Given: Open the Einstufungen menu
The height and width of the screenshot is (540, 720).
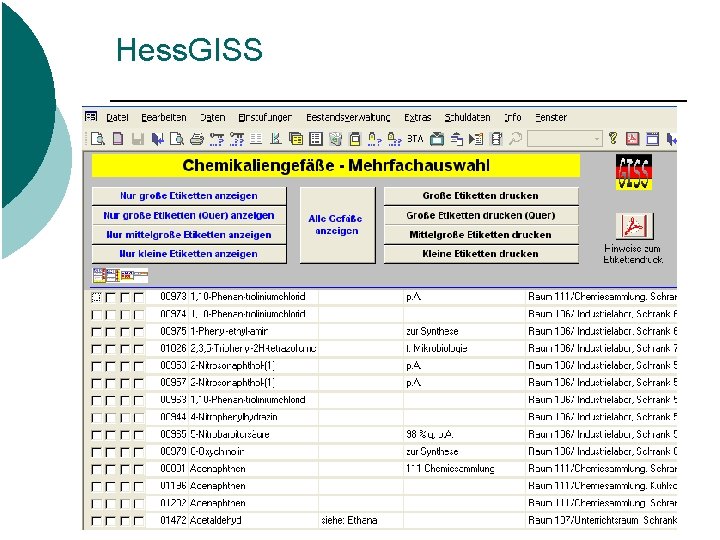Looking at the screenshot, I should pyautogui.click(x=265, y=118).
